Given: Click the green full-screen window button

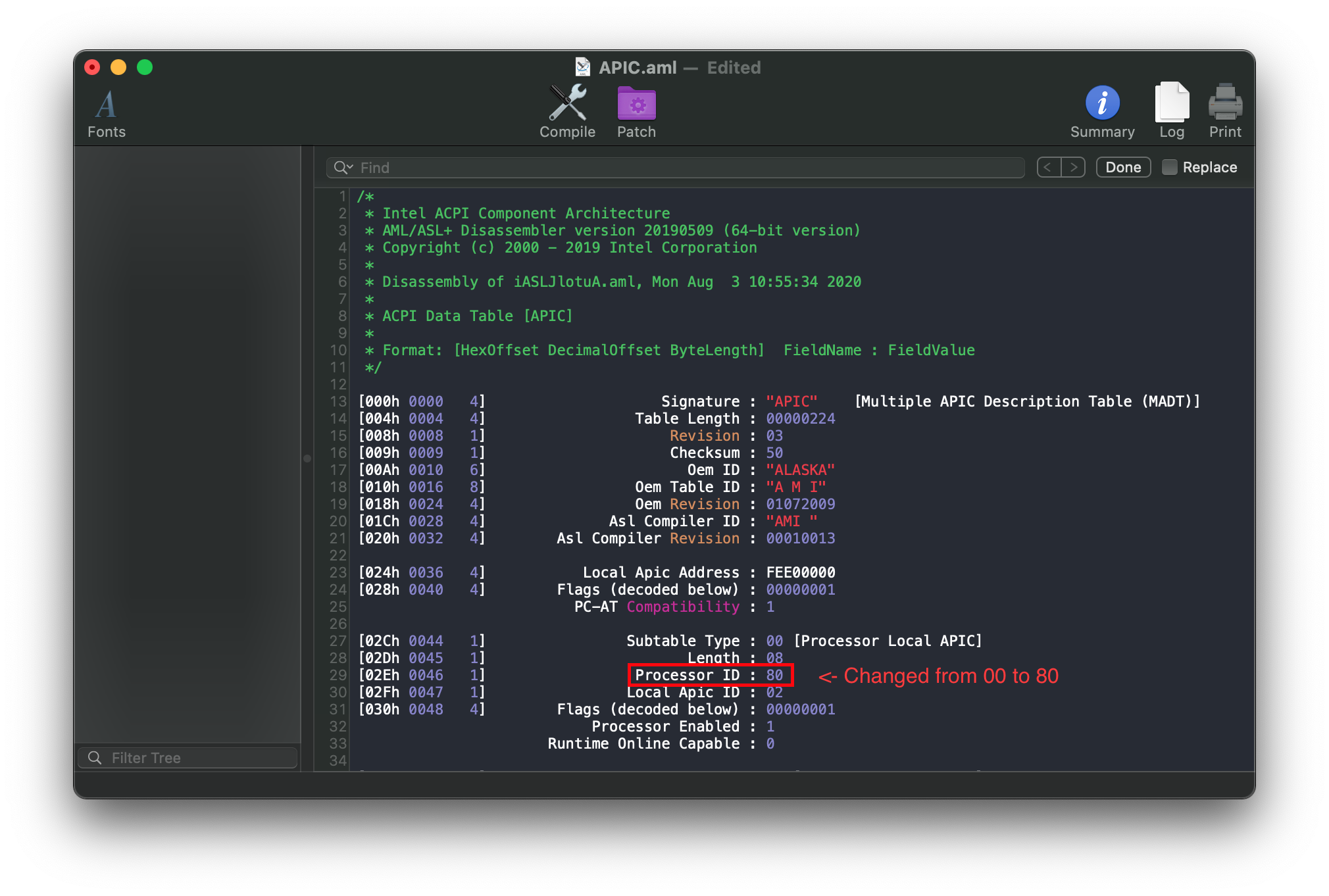Looking at the screenshot, I should (x=145, y=67).
